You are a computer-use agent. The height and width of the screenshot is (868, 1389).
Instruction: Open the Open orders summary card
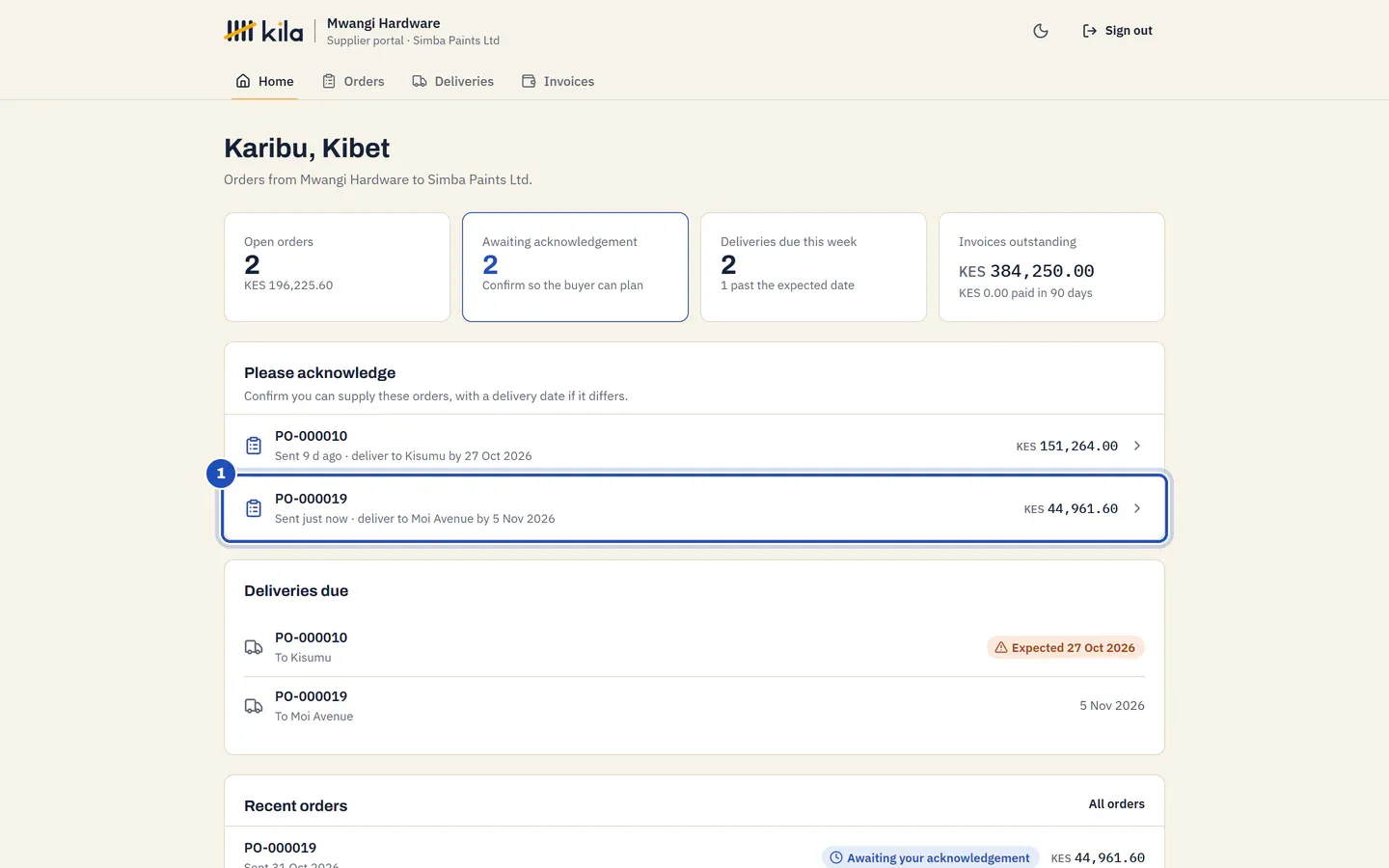[x=337, y=267]
